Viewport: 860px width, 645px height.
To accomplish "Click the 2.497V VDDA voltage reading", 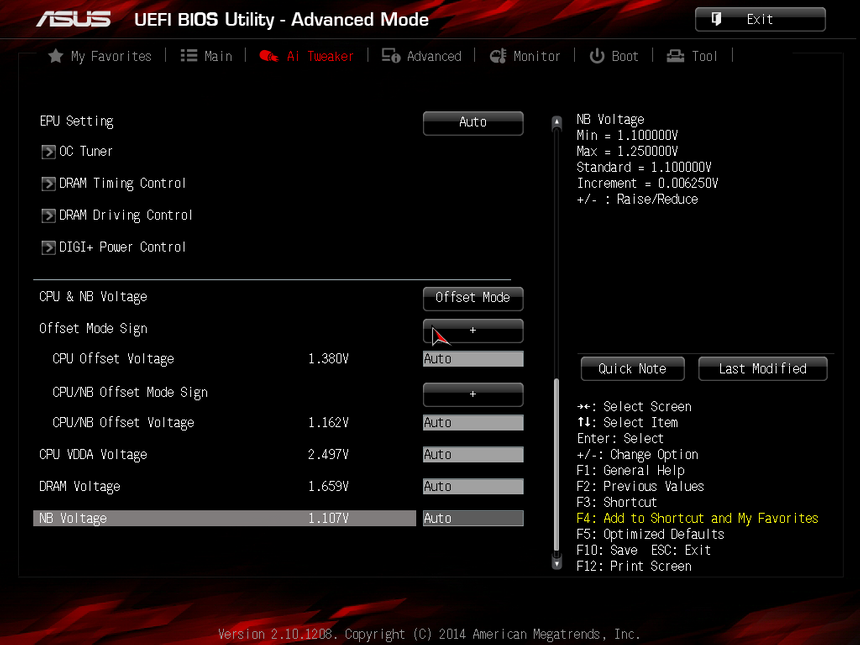I will (328, 454).
